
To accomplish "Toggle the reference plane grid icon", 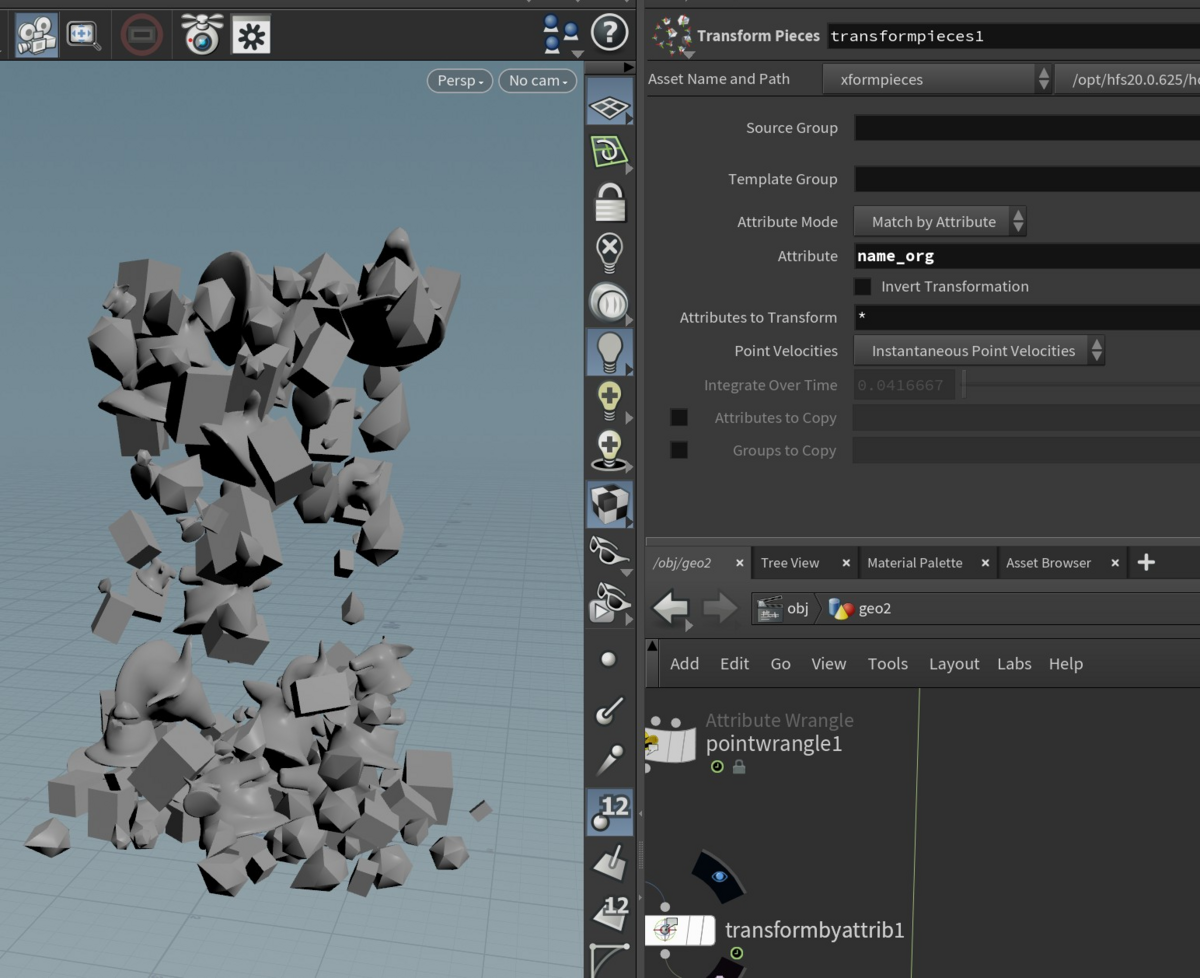I will point(609,106).
